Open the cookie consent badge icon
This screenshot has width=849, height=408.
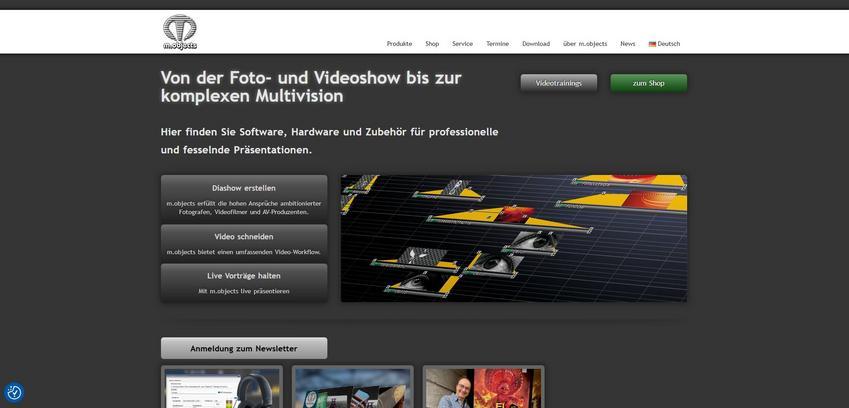coord(14,393)
